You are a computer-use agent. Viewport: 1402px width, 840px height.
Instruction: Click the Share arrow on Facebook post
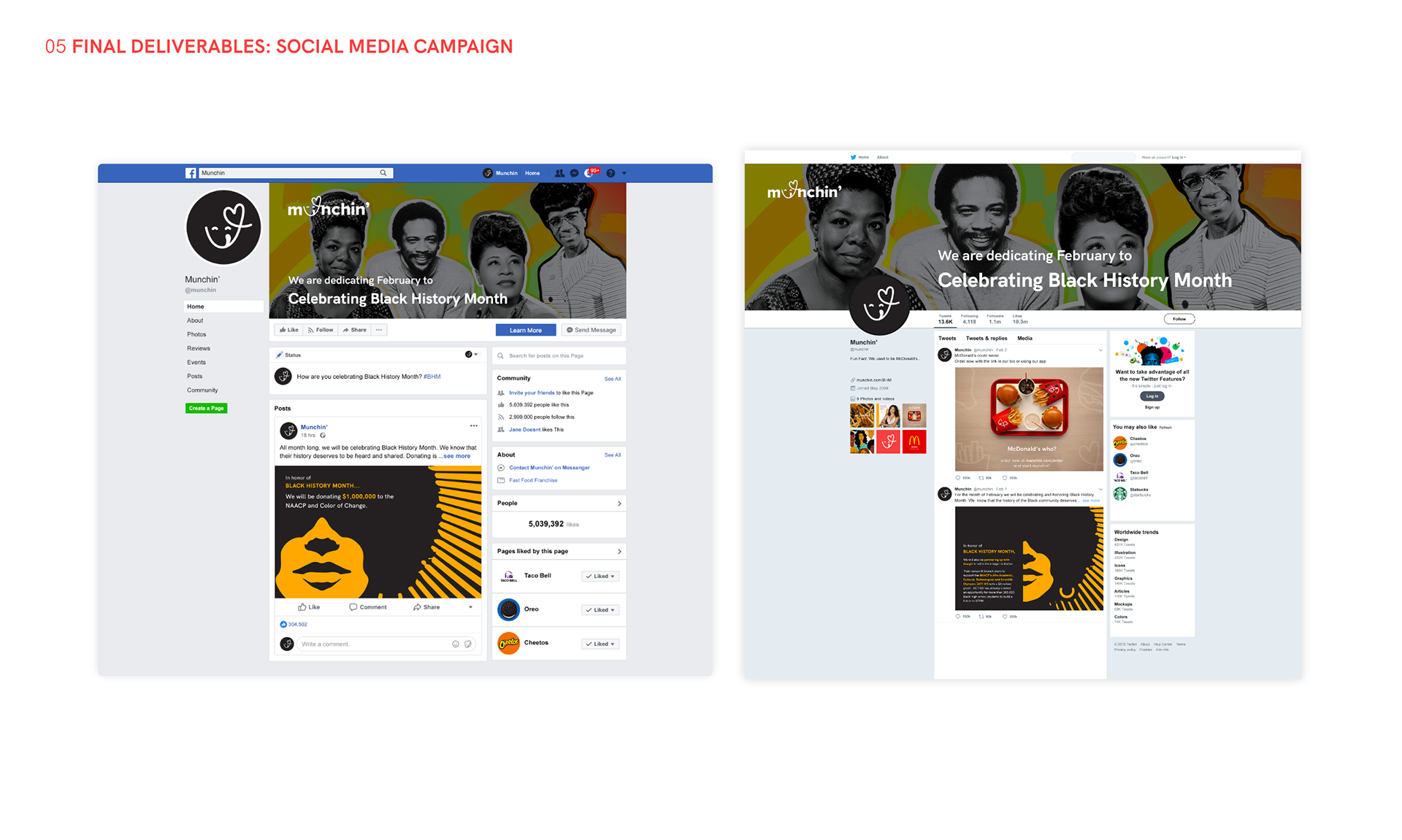click(x=426, y=607)
